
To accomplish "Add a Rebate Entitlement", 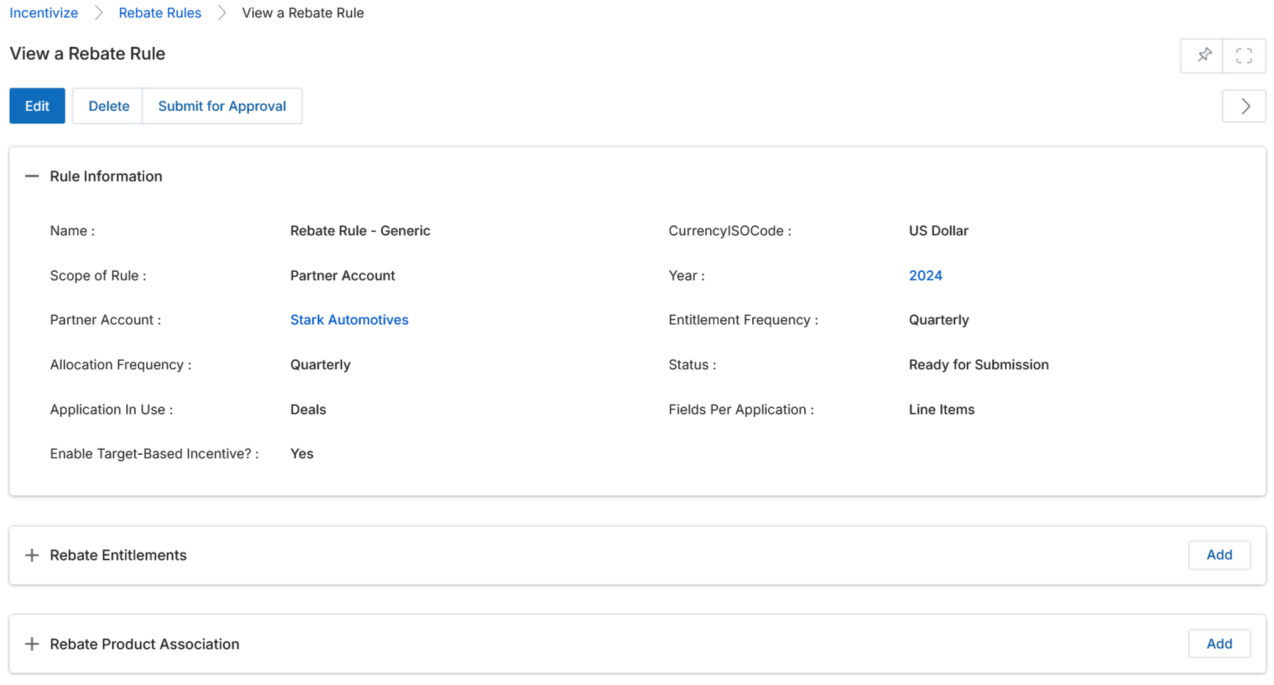I will click(x=1219, y=555).
